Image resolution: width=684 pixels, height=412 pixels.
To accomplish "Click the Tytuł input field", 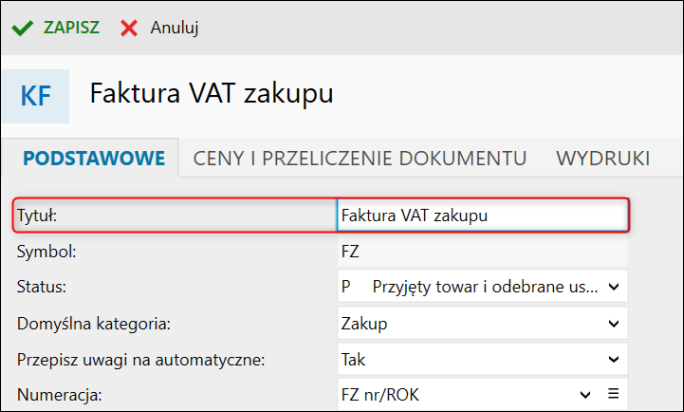I will coord(482,215).
